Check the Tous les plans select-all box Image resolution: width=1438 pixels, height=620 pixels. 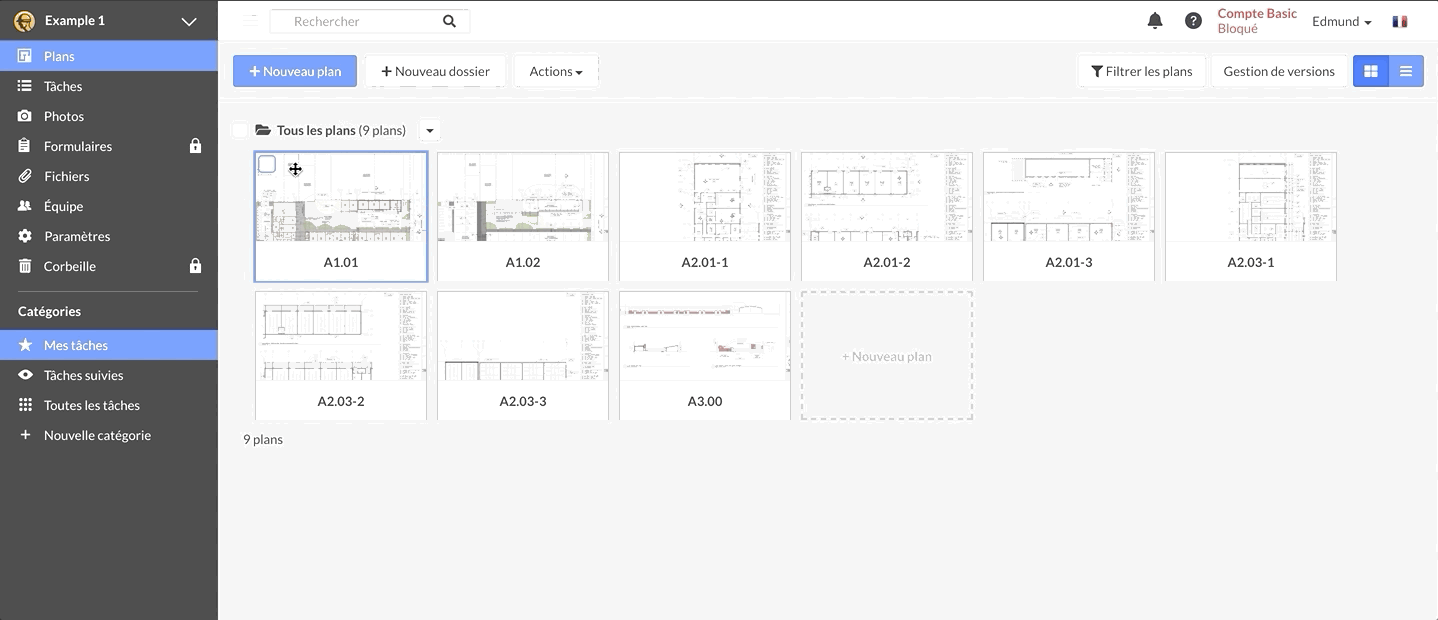[x=239, y=129]
